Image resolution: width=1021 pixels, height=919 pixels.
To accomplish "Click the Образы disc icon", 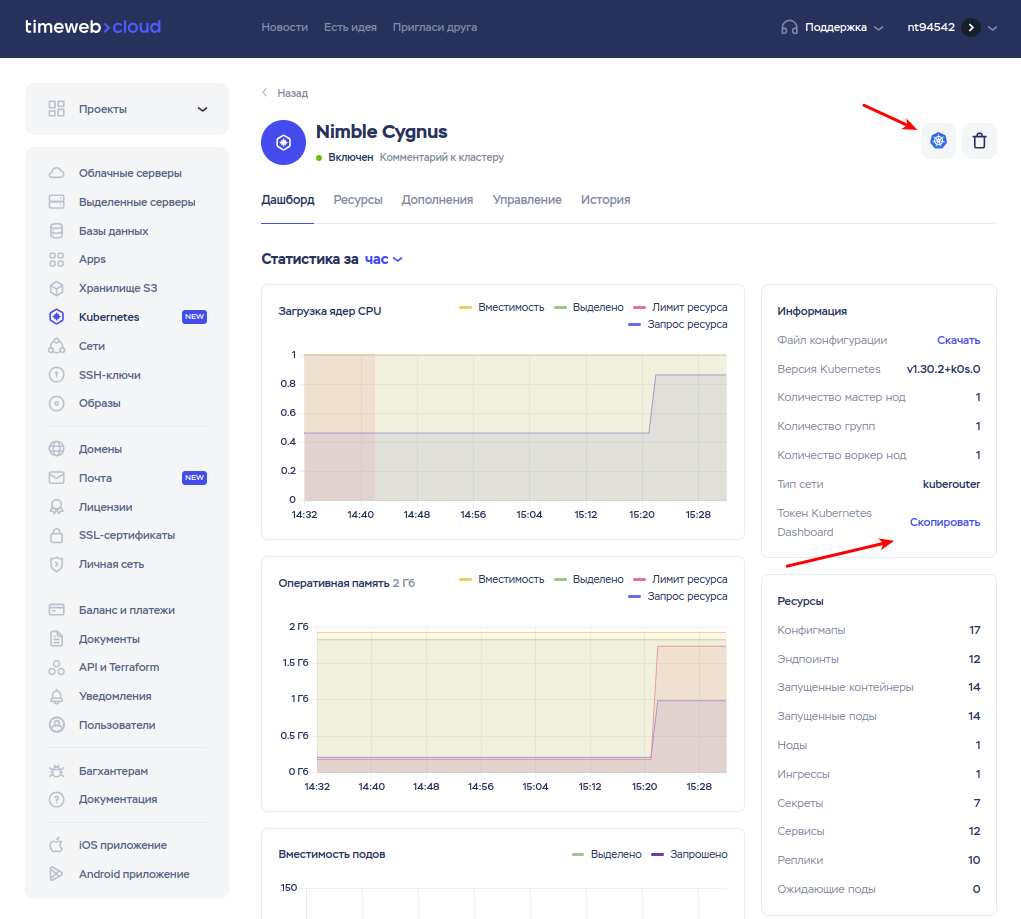I will pyautogui.click(x=57, y=403).
